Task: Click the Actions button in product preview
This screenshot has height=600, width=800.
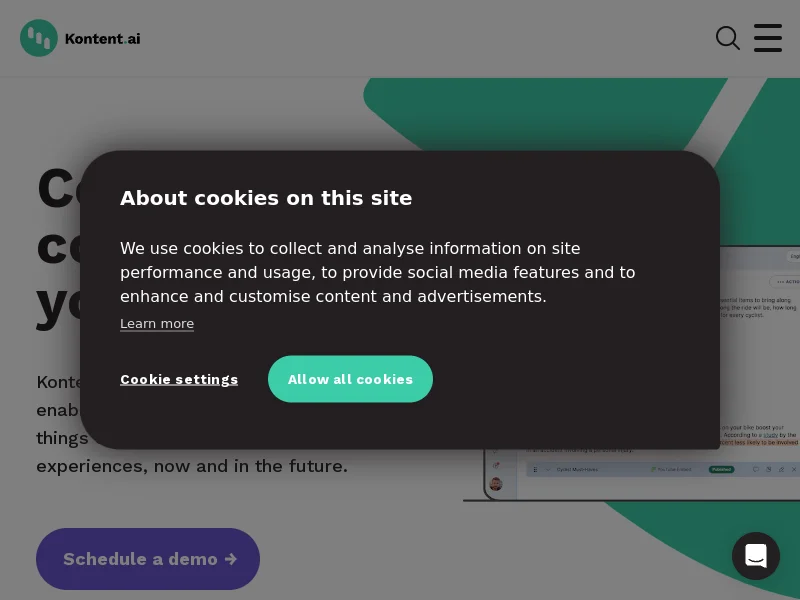Action: (x=786, y=282)
